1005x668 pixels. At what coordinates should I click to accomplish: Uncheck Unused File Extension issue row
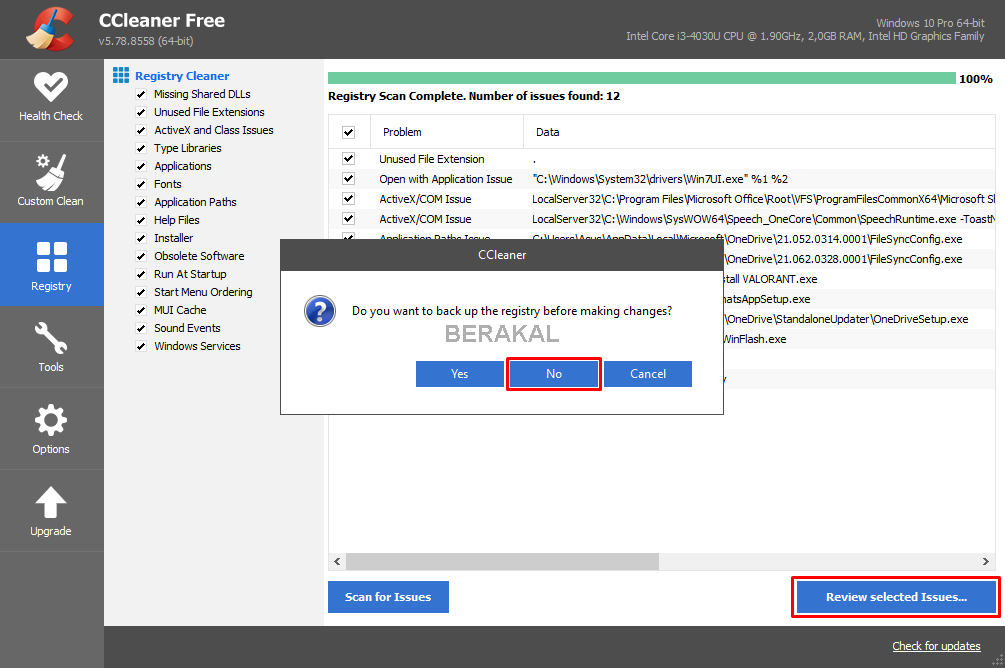(349, 158)
